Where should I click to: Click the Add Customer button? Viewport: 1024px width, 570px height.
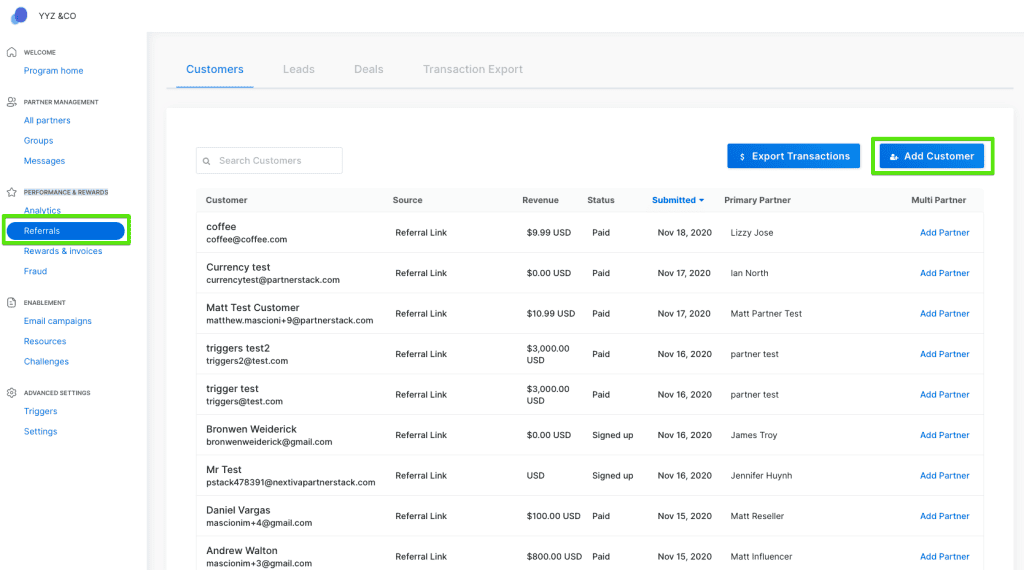(932, 156)
